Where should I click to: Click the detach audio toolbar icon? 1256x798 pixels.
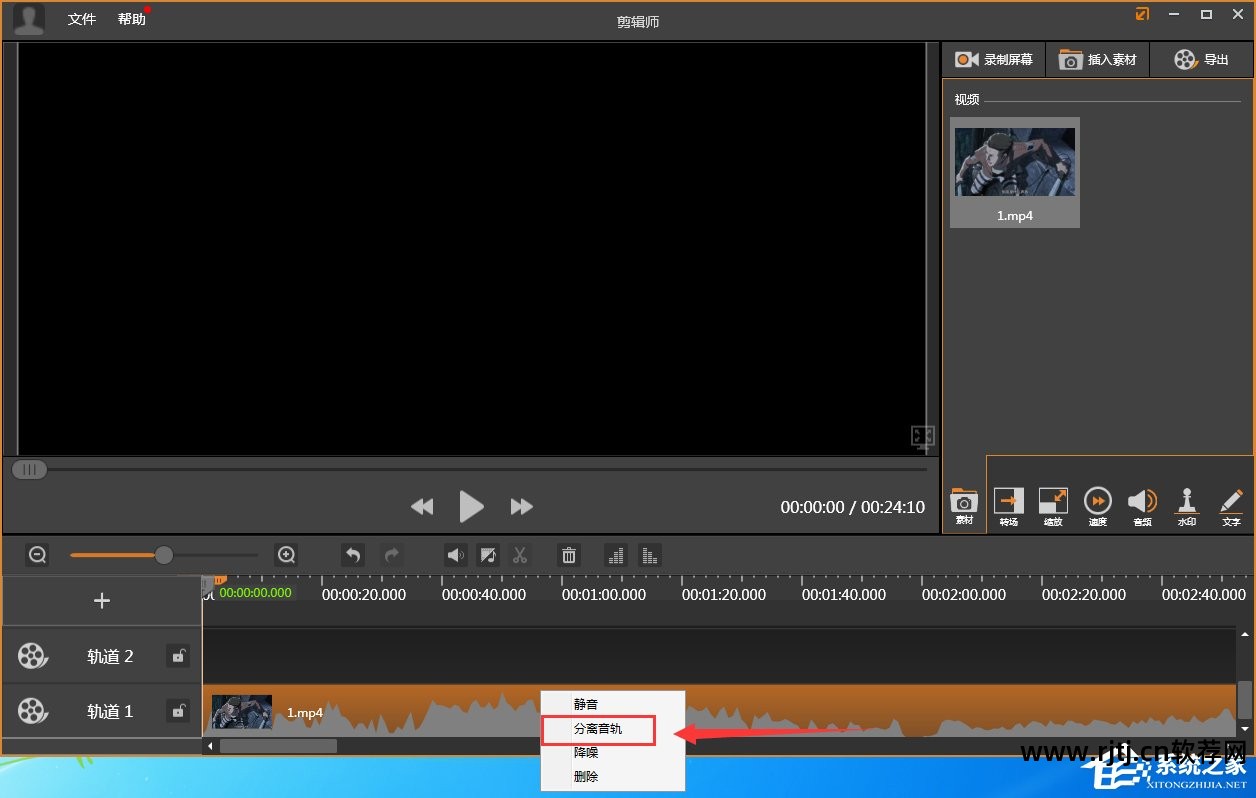click(x=488, y=555)
